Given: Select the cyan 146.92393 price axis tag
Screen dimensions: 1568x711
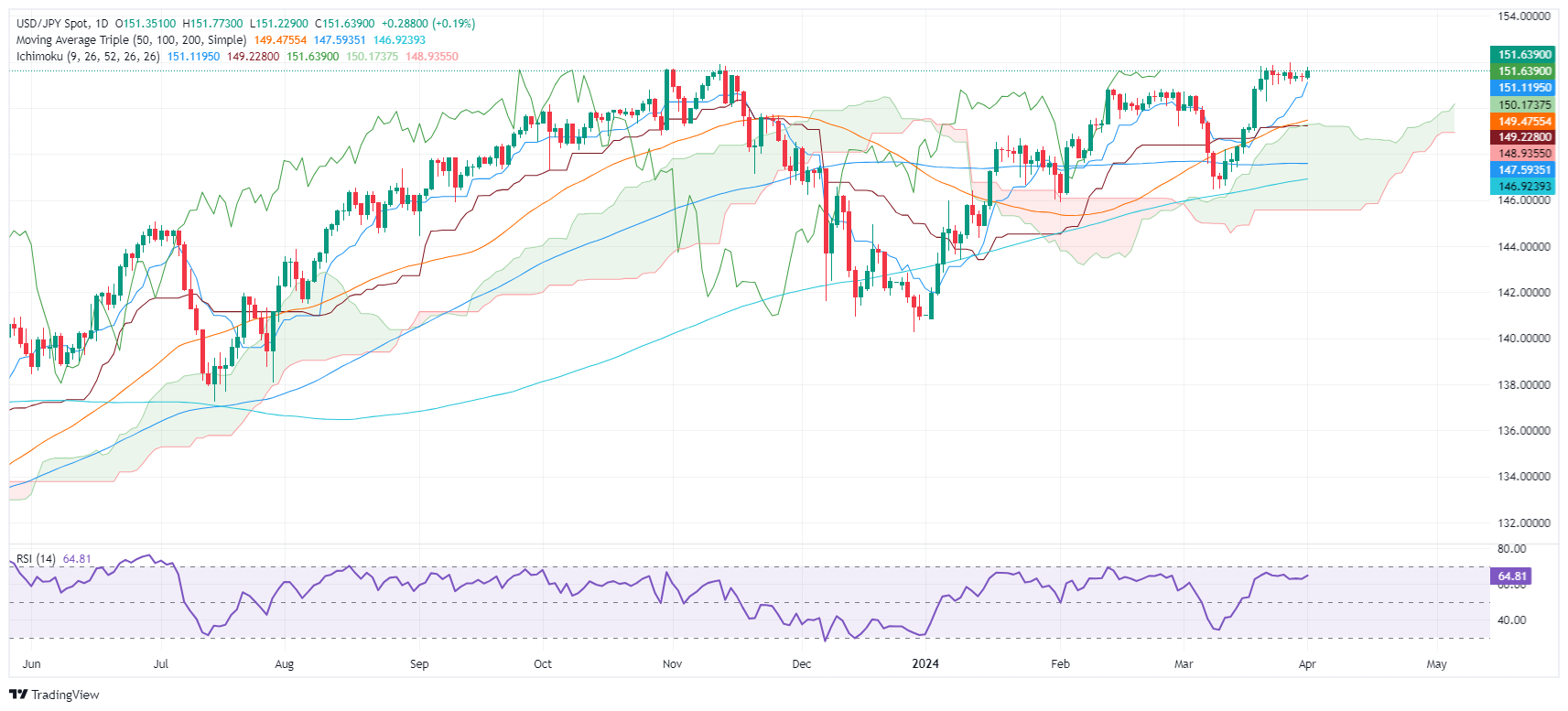Looking at the screenshot, I should click(1524, 186).
